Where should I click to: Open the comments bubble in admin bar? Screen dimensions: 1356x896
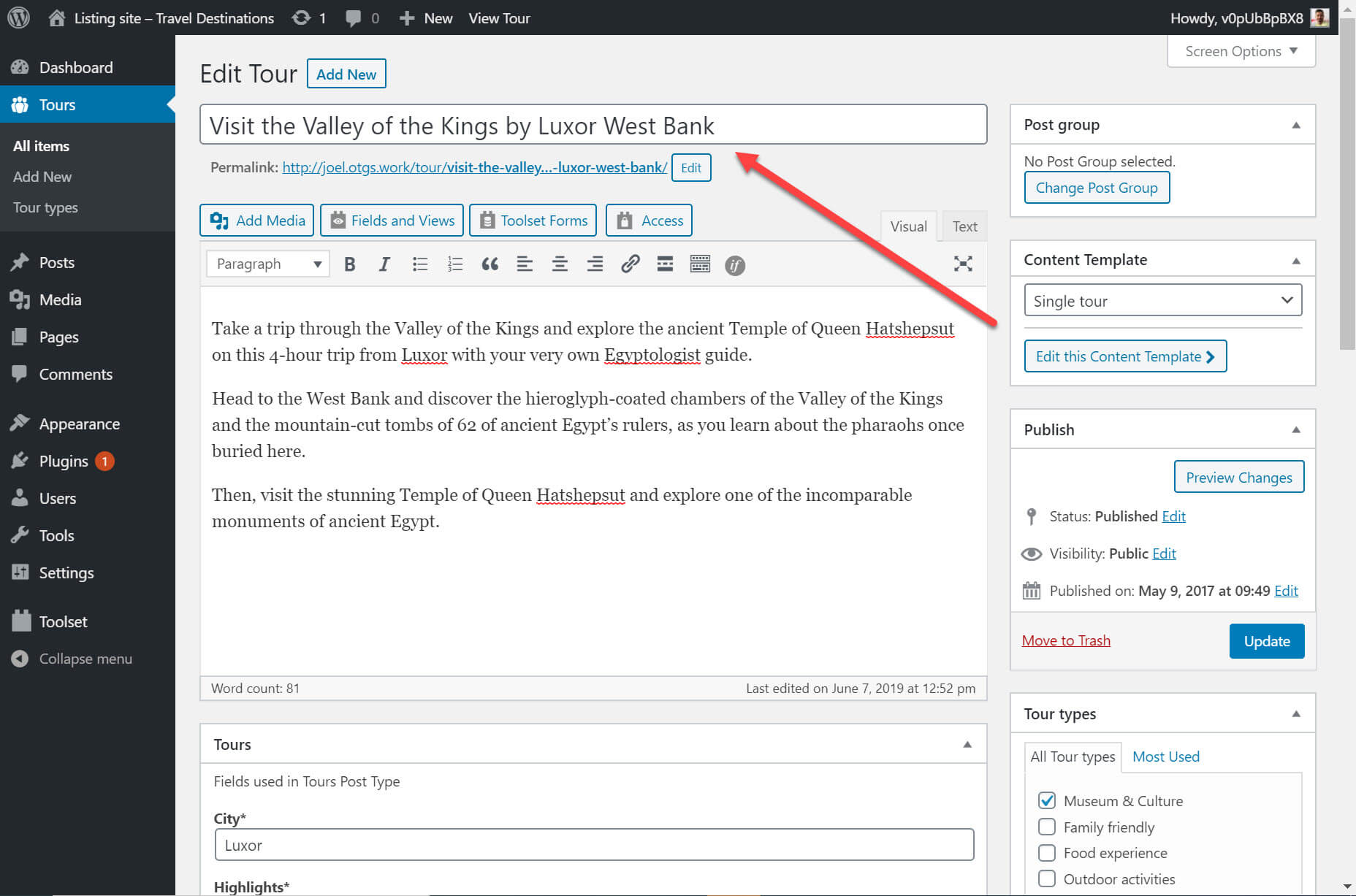pos(354,18)
